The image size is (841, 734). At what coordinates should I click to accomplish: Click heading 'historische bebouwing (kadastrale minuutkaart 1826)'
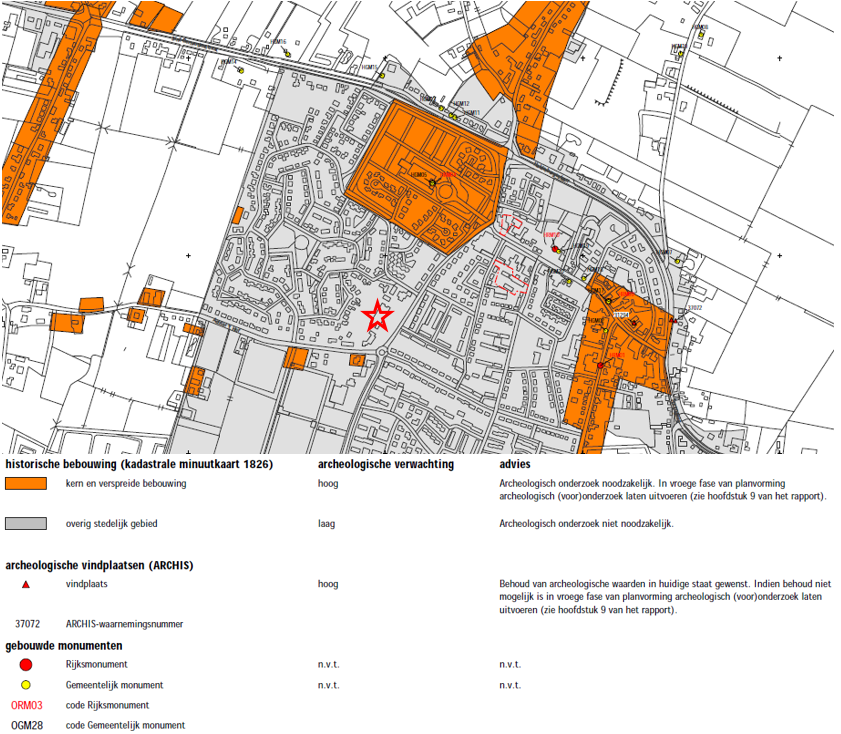(x=139, y=464)
